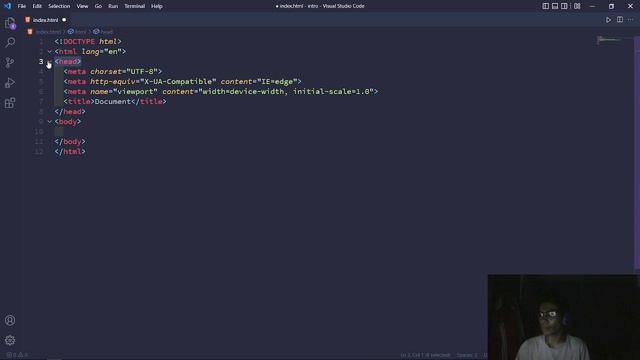This screenshot has width=640, height=360.
Task: Click the viewport meta tag line
Action: (x=221, y=91)
